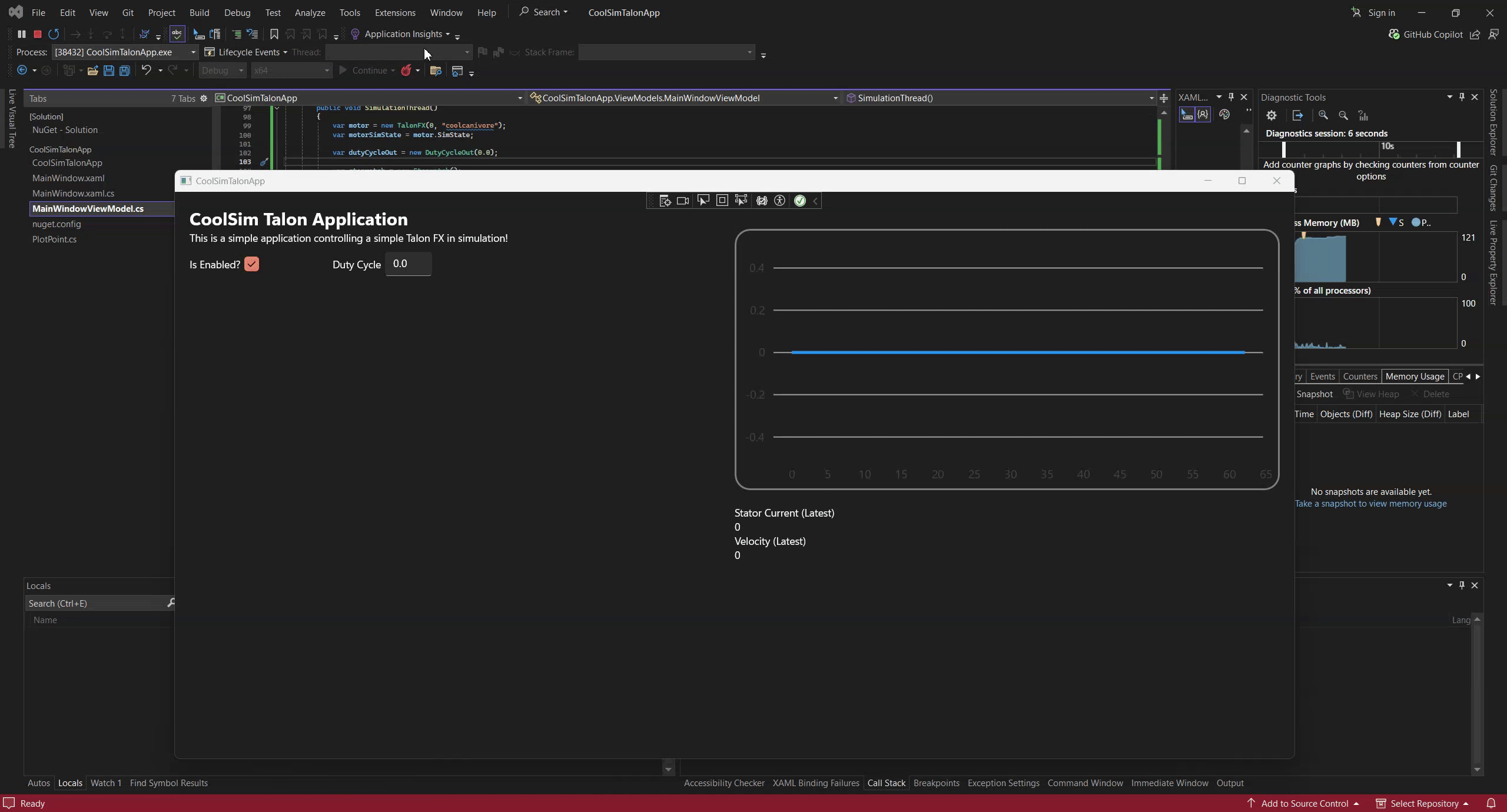Toggle pin on the XAML panel

[x=1231, y=97]
